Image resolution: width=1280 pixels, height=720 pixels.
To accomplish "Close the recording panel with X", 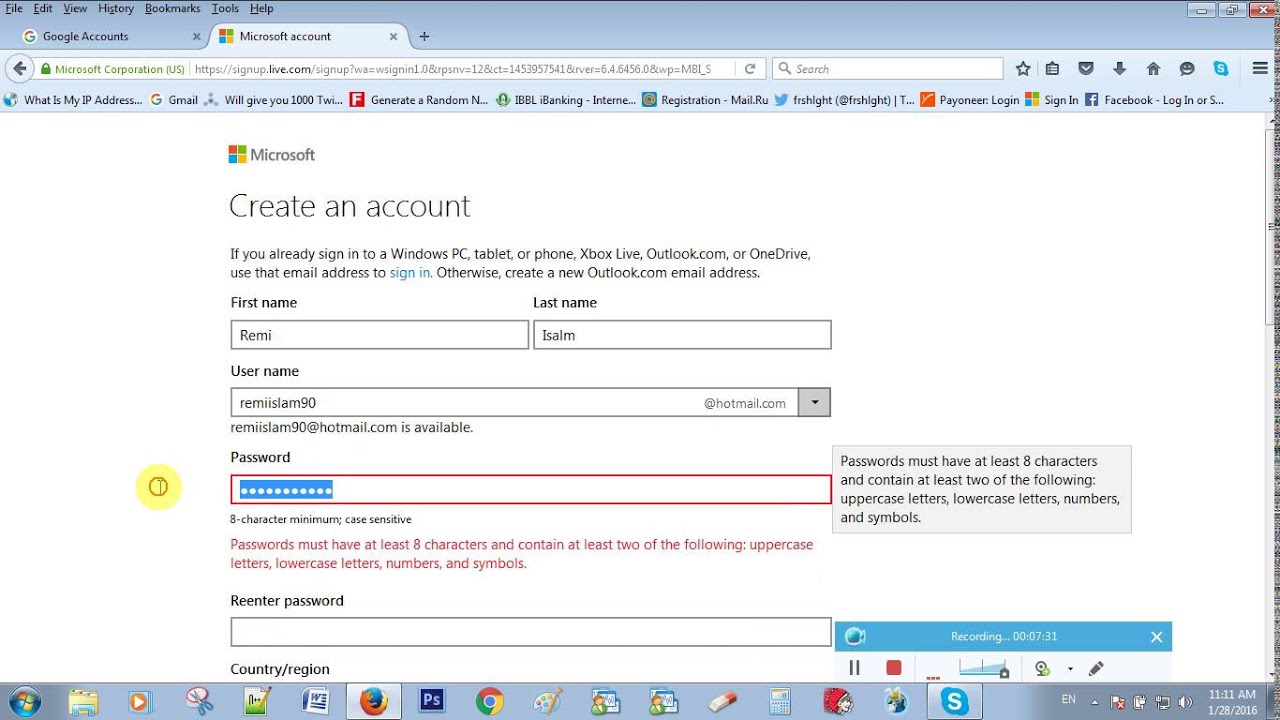I will (1156, 637).
